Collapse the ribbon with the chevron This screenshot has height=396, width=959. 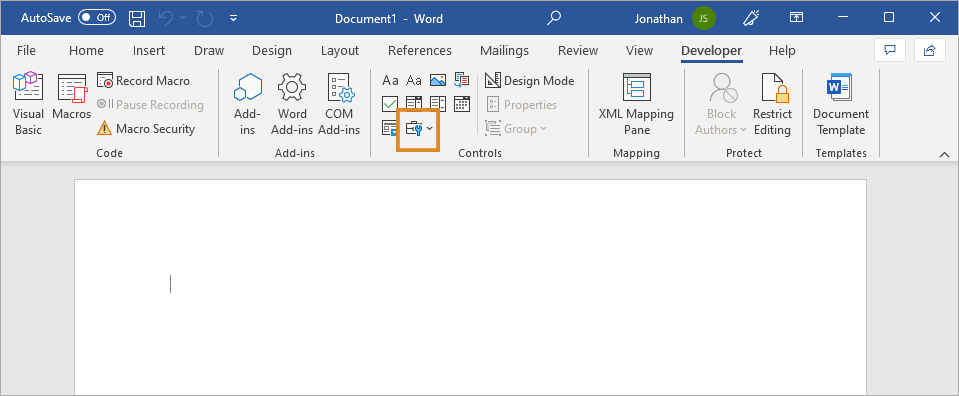[944, 154]
